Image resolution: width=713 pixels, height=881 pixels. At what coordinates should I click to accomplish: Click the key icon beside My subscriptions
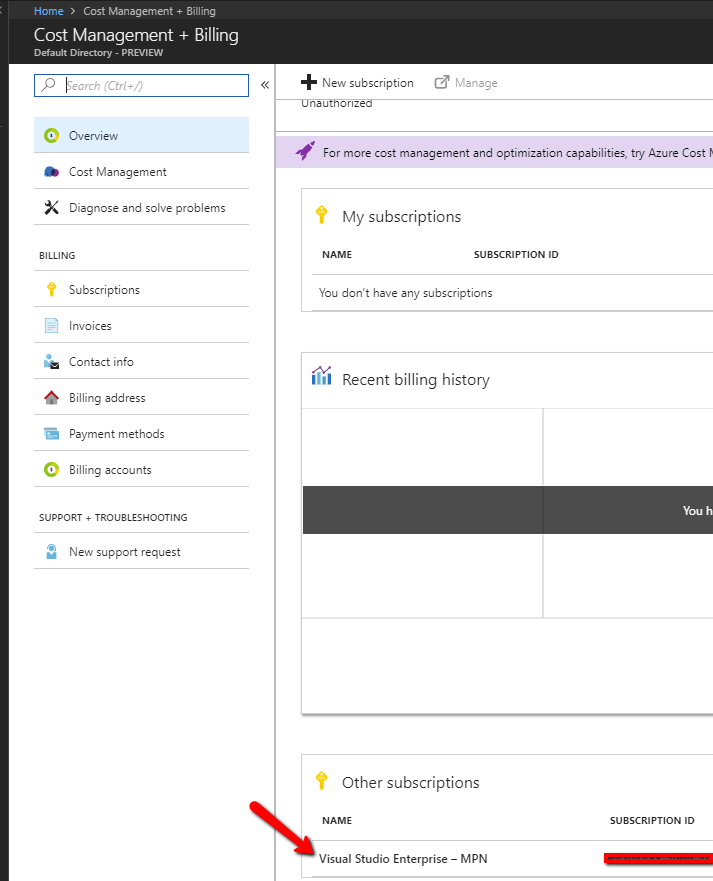321,215
